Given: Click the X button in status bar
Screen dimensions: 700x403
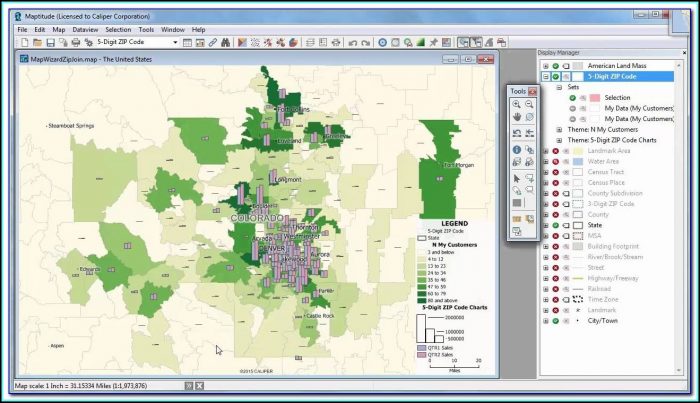Looking at the screenshot, I should coord(200,386).
